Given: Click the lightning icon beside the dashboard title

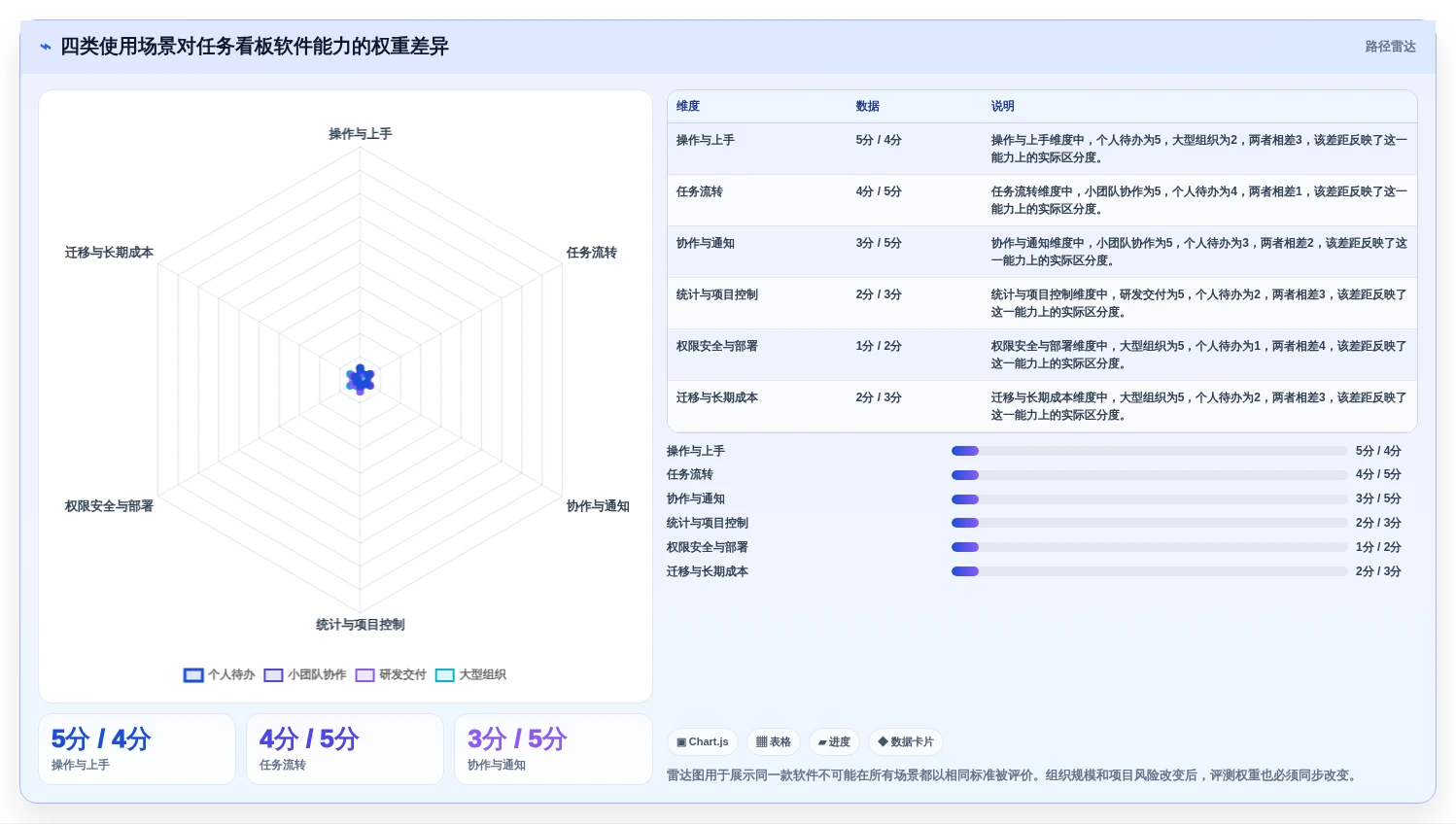Looking at the screenshot, I should pos(46,47).
